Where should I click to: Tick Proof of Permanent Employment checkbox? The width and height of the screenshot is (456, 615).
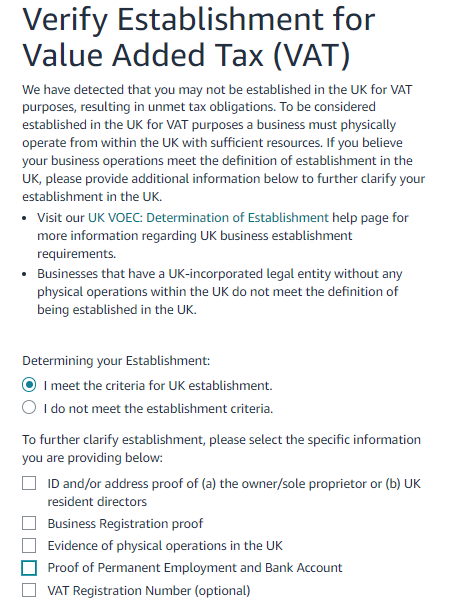point(29,568)
